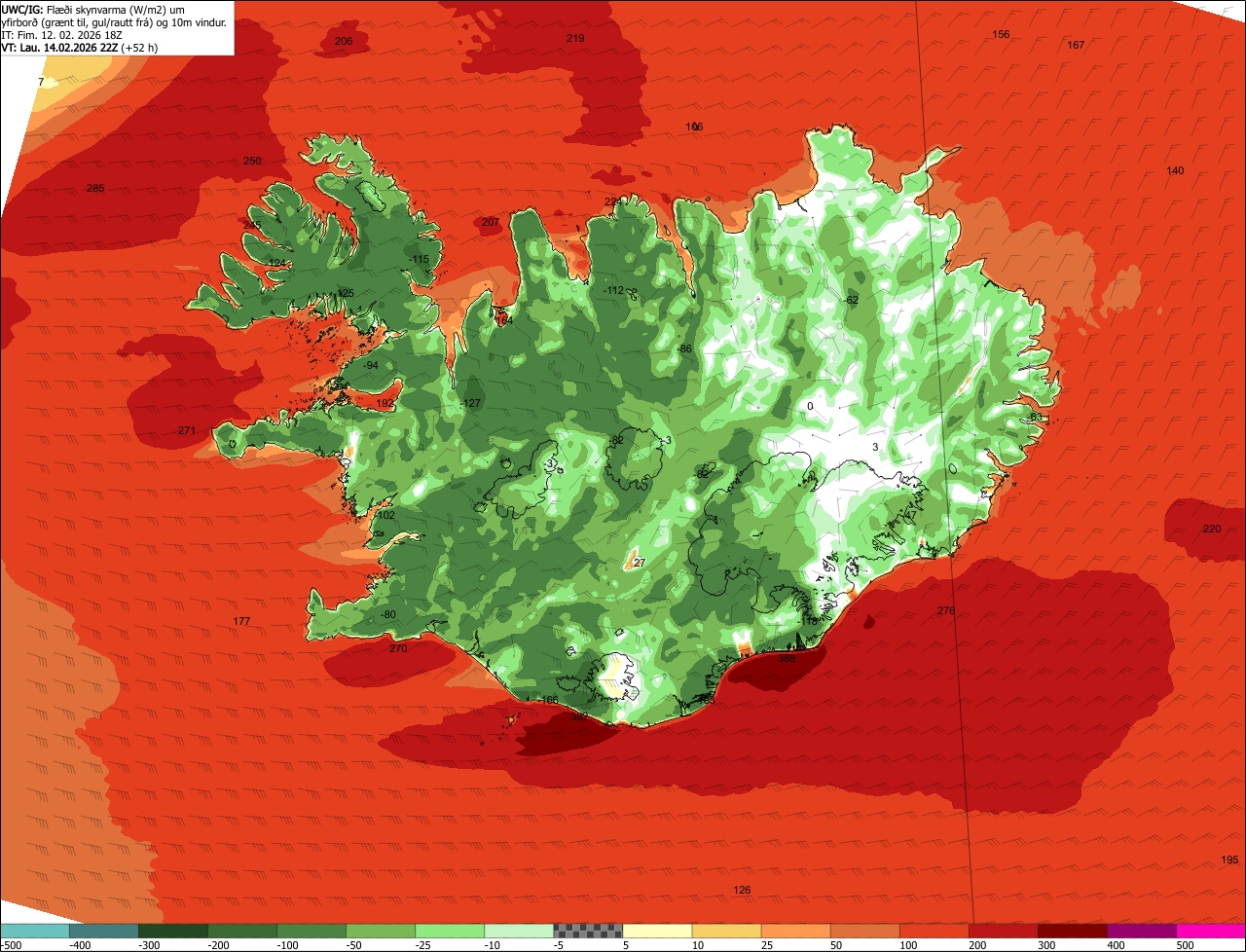Click the value 192 in Breiðafjörður bay

tap(385, 403)
